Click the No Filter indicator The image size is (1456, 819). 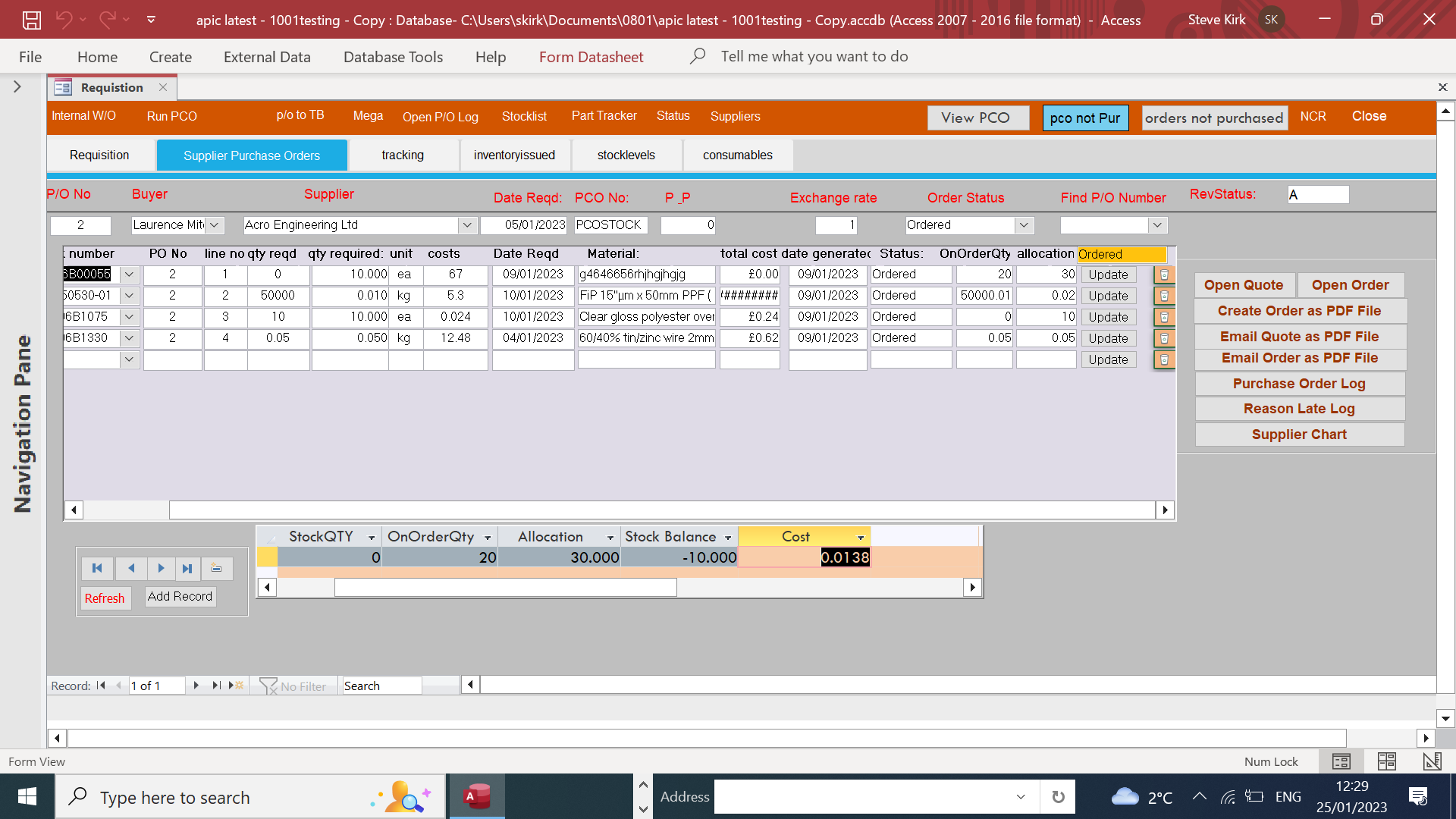click(293, 686)
